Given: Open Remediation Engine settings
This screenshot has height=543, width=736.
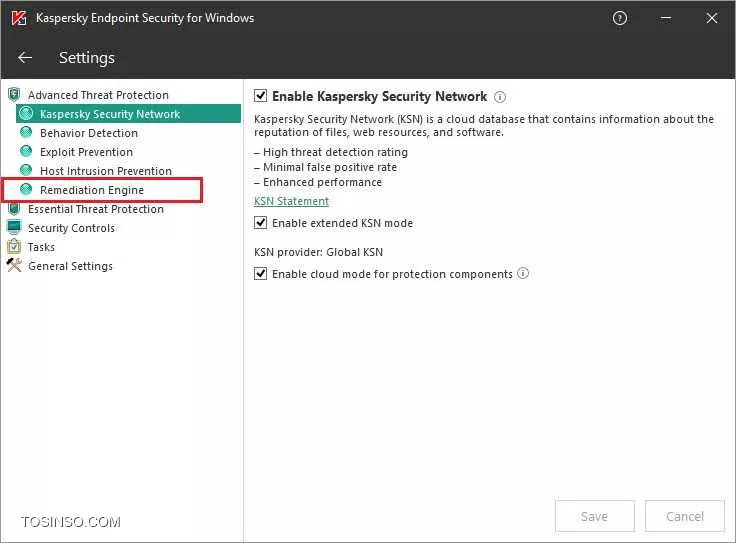Looking at the screenshot, I should [x=92, y=190].
